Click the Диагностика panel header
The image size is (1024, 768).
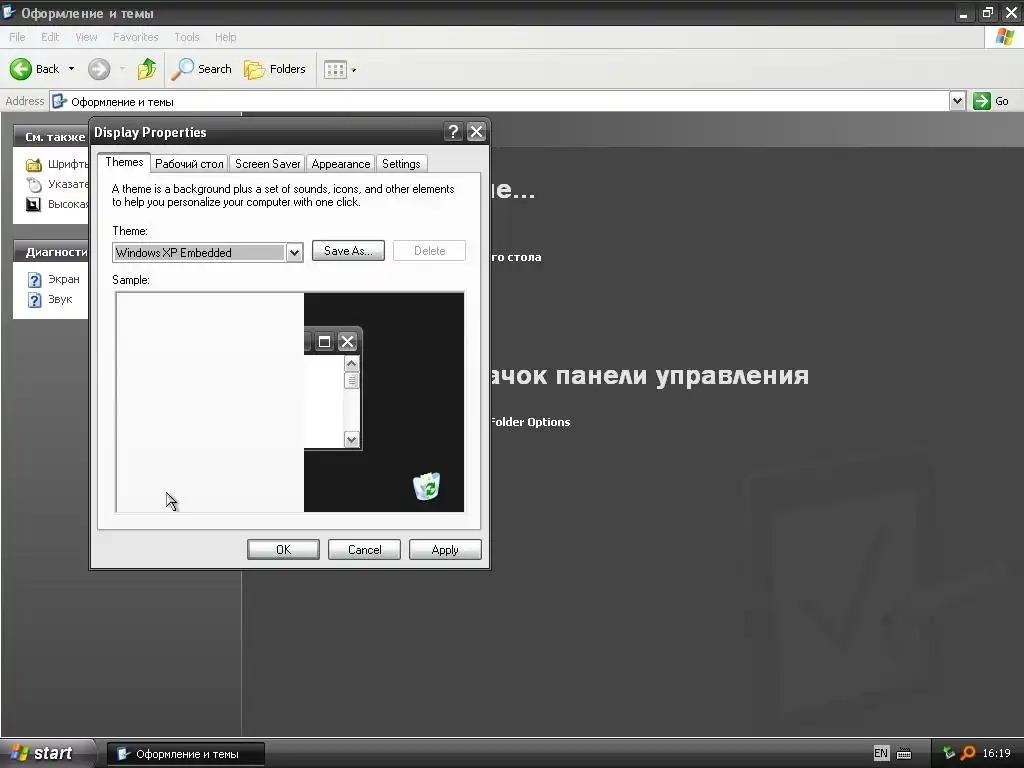pos(51,252)
